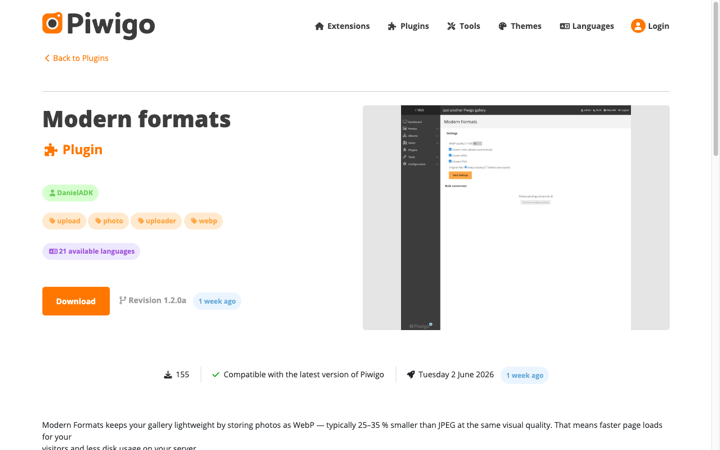Screen dimensions: 720x450
Task: Select the photo tag
Action: pyautogui.click(x=108, y=221)
